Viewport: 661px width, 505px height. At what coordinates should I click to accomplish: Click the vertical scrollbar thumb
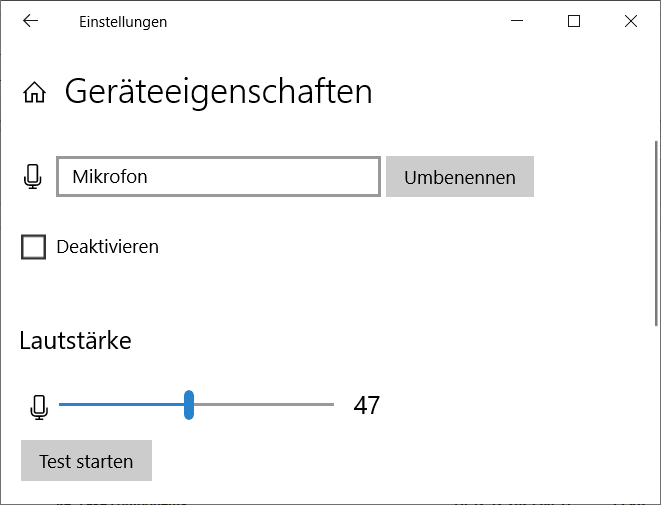tap(656, 233)
